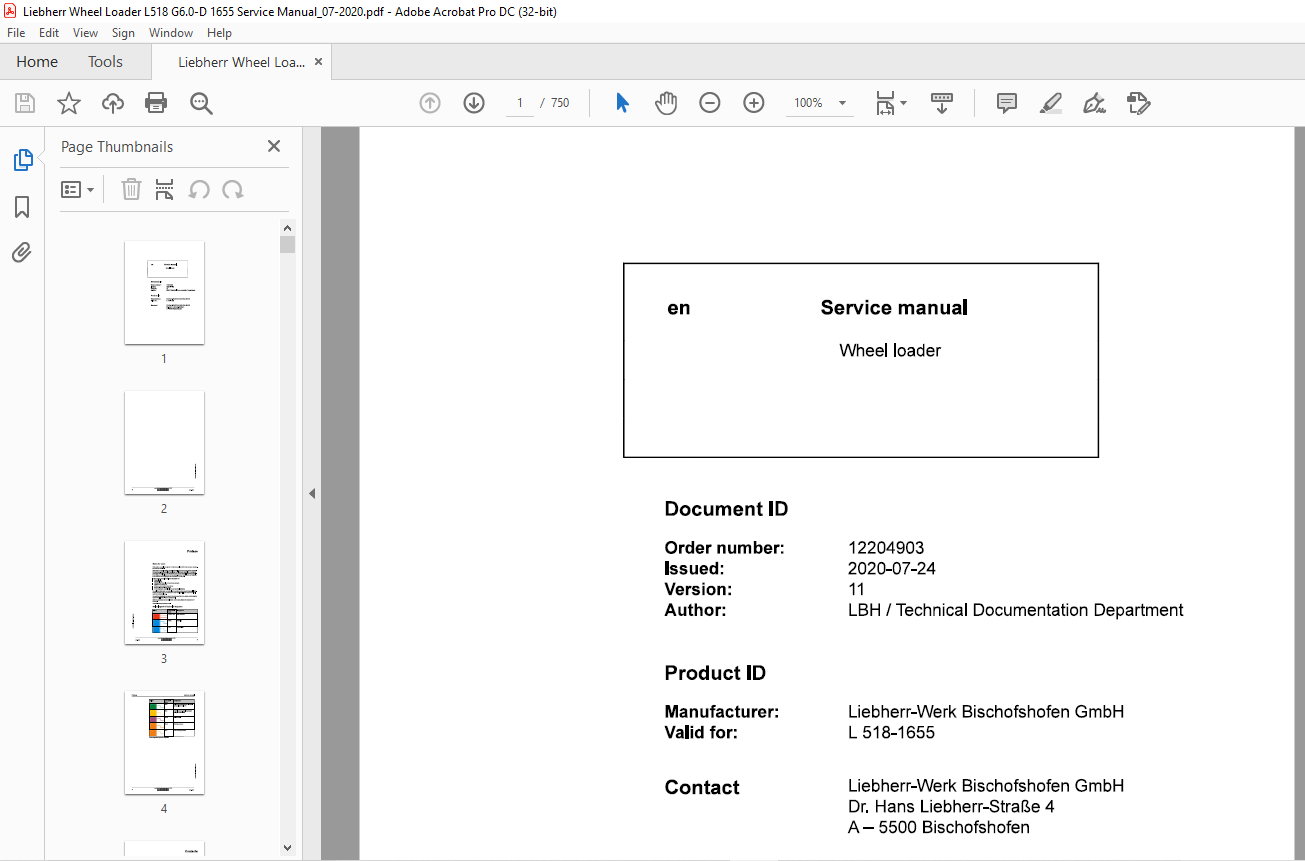Screen dimensions: 1305x861
Task: Click the 'Service manual' heading
Action: click(894, 308)
